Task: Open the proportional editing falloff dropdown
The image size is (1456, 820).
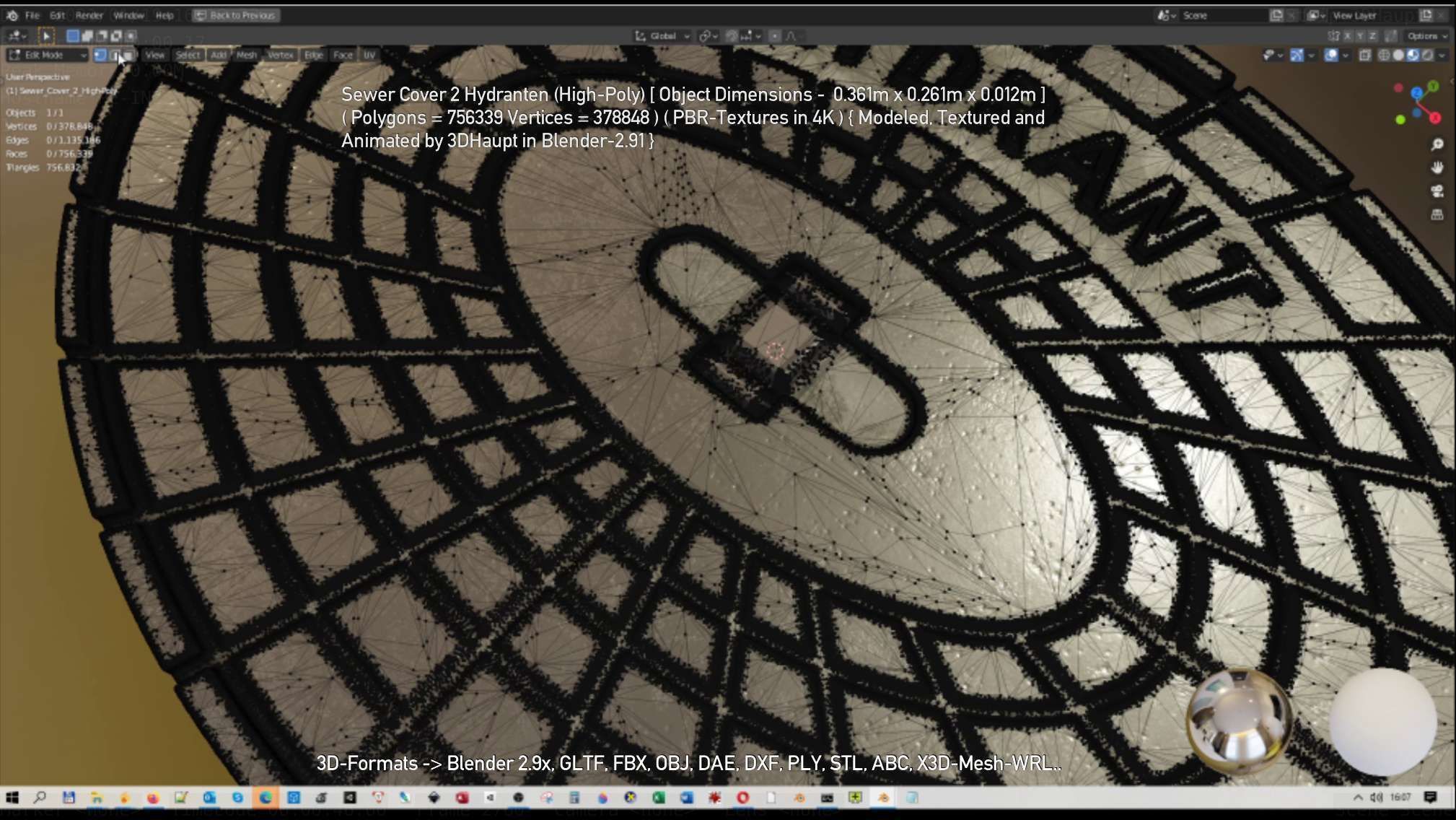Action: coord(794,35)
